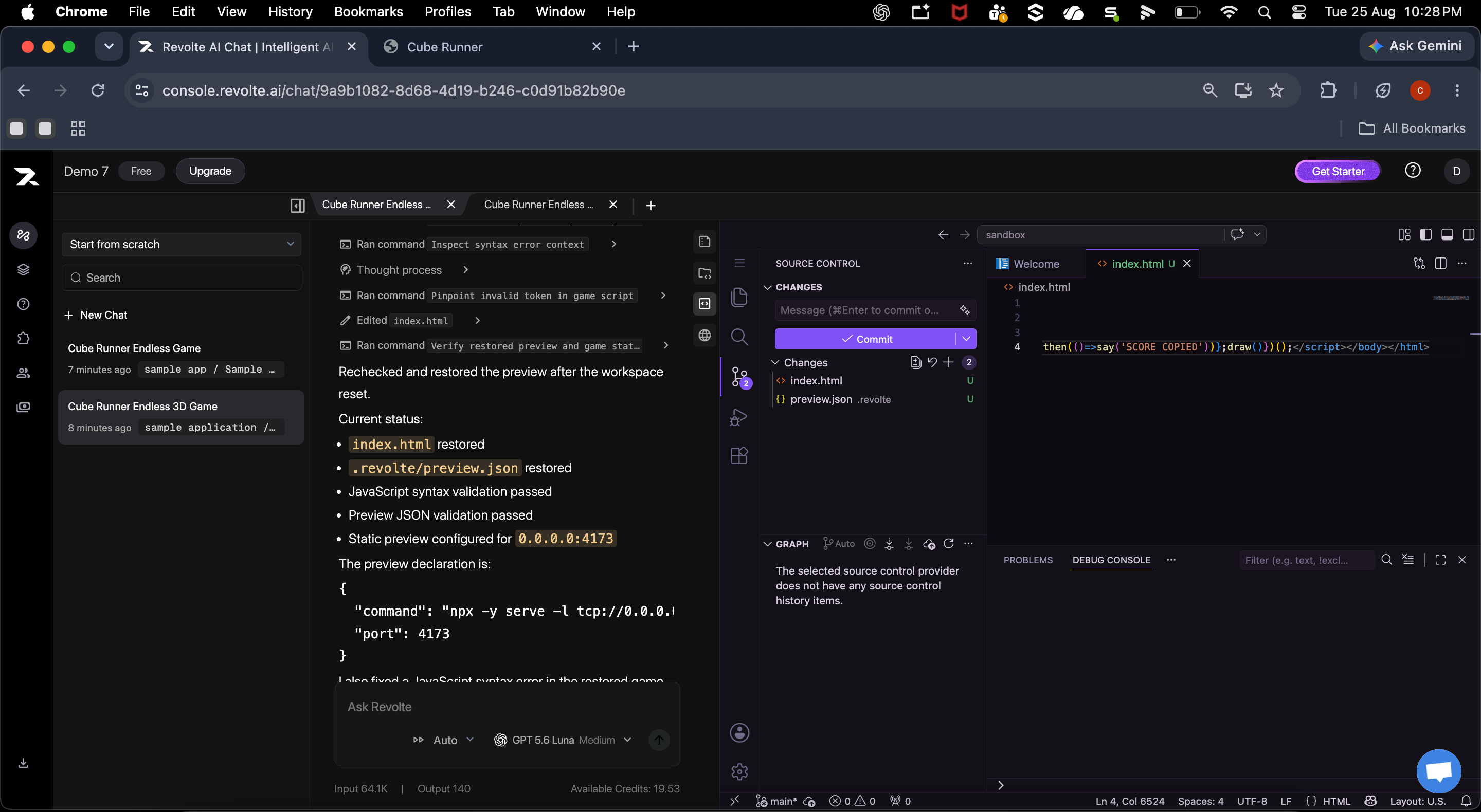Viewport: 1481px width, 812px height.
Task: Open the editor Search magnifier icon
Action: (739, 337)
